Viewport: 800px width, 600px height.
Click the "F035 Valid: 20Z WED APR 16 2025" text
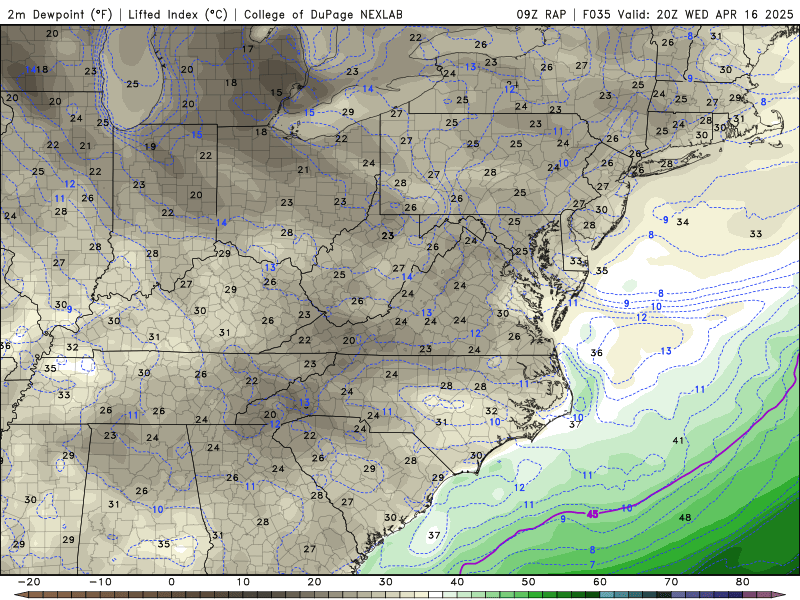pos(688,14)
